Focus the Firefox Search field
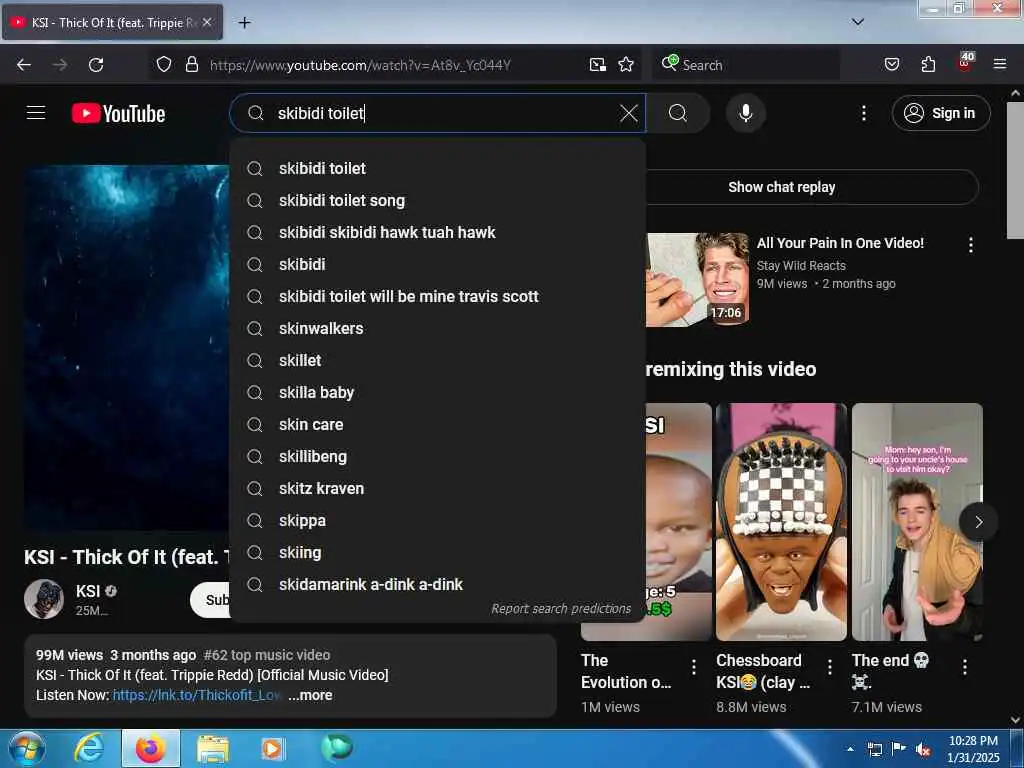This screenshot has width=1024, height=768. click(746, 65)
